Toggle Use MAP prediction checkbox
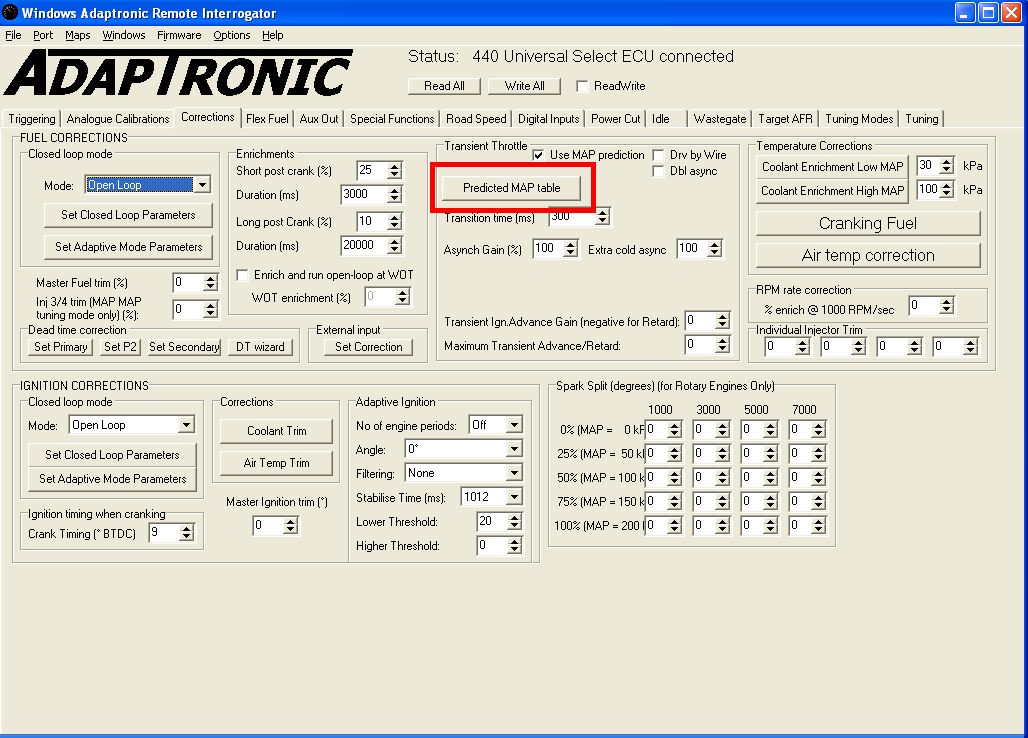The image size is (1028, 738). [x=539, y=155]
